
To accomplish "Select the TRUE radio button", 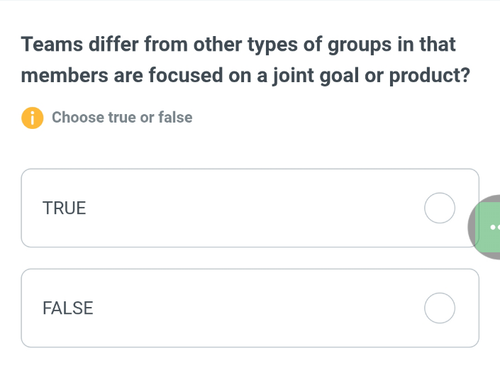I will (440, 208).
